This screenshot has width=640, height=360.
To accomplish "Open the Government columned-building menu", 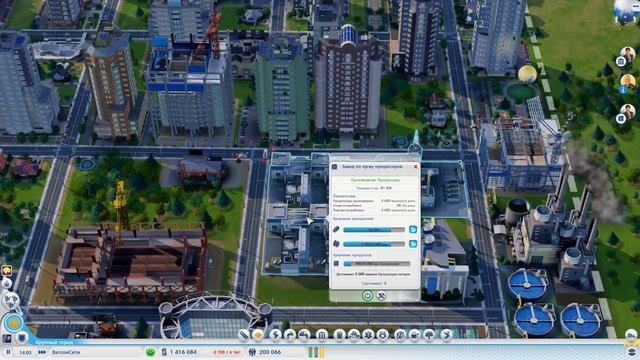I will tap(322, 335).
